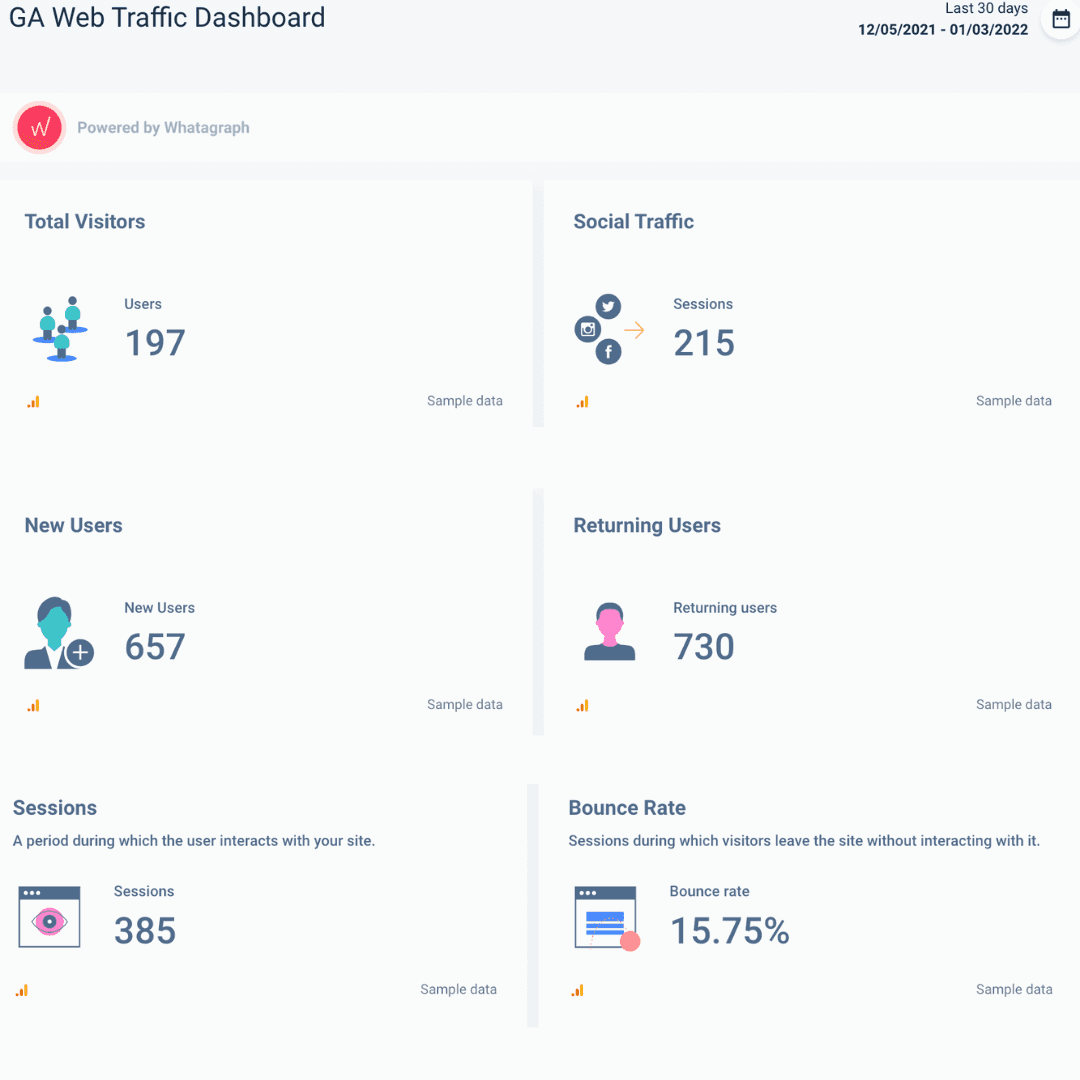Viewport: 1080px width, 1080px height.
Task: Open the Last 30 days date range selector
Action: (x=986, y=8)
